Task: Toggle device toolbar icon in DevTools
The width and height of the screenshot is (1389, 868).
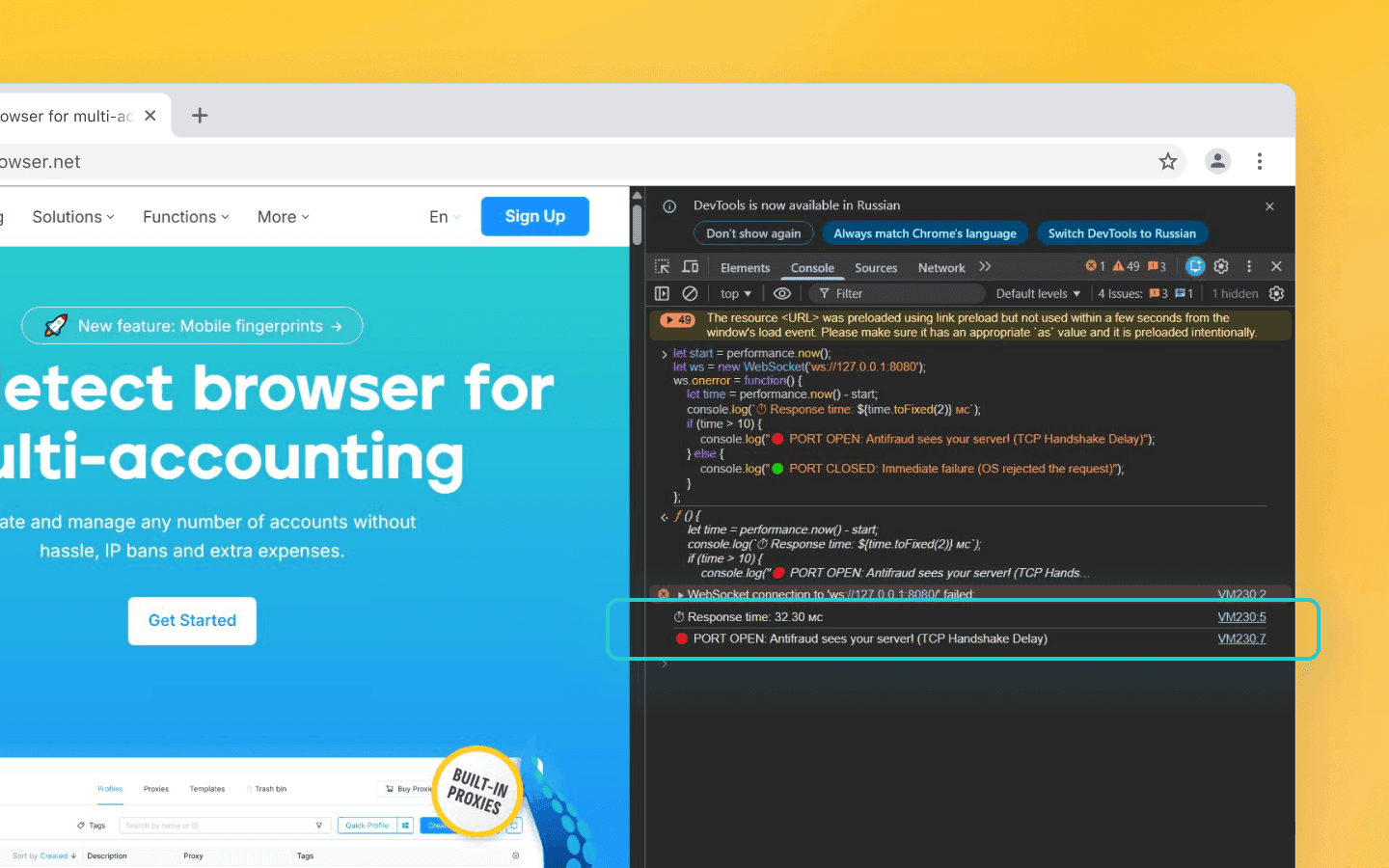Action: point(691,267)
